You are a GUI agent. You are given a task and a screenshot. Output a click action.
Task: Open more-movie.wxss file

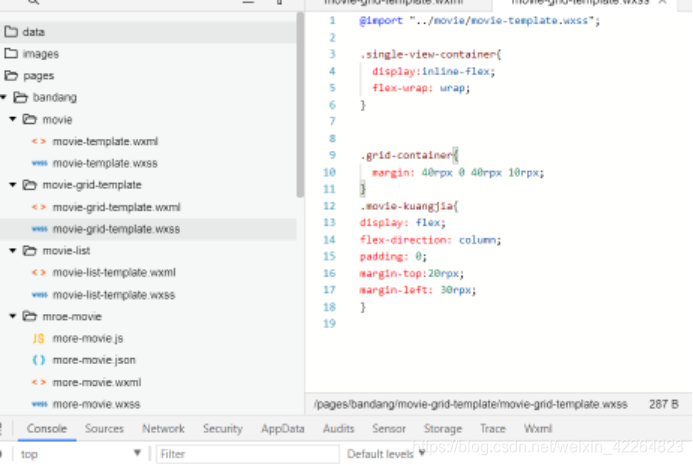[96, 404]
